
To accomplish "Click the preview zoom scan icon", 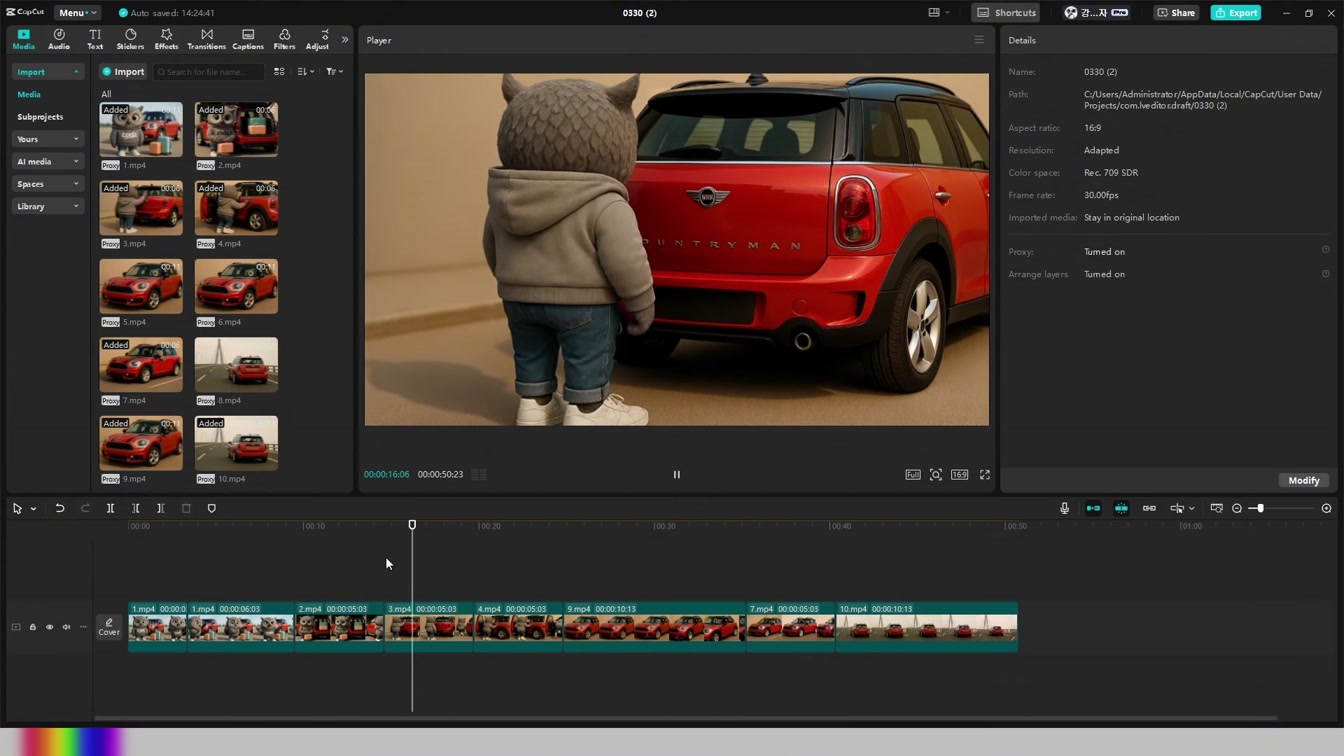I will coord(936,475).
